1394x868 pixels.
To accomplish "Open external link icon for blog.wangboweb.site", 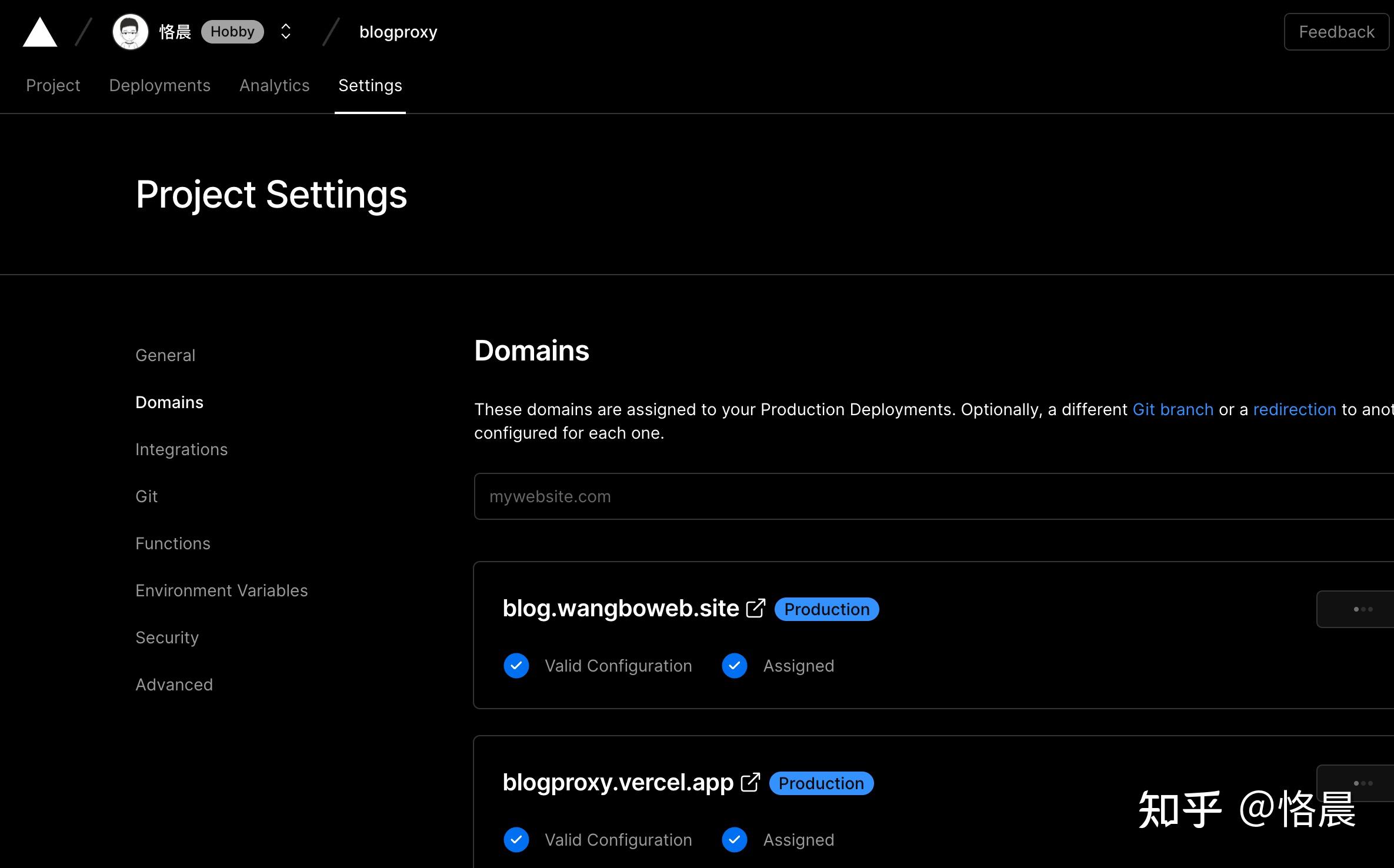I will [x=756, y=608].
